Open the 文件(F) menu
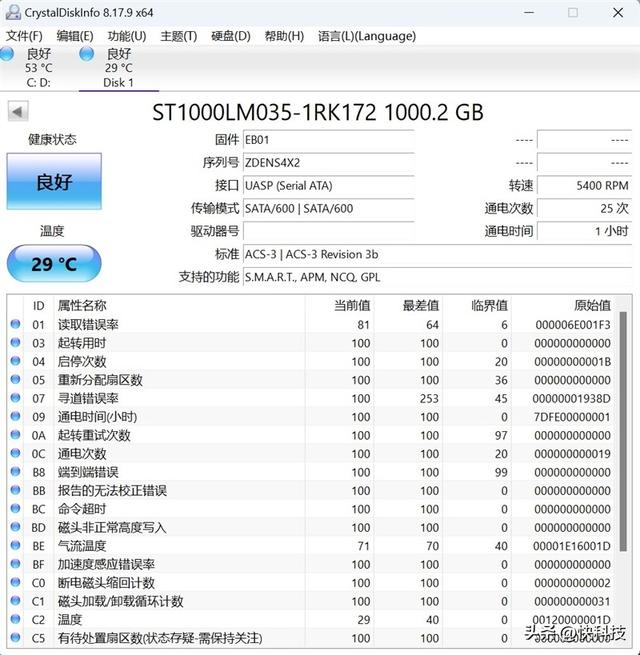 point(24,36)
